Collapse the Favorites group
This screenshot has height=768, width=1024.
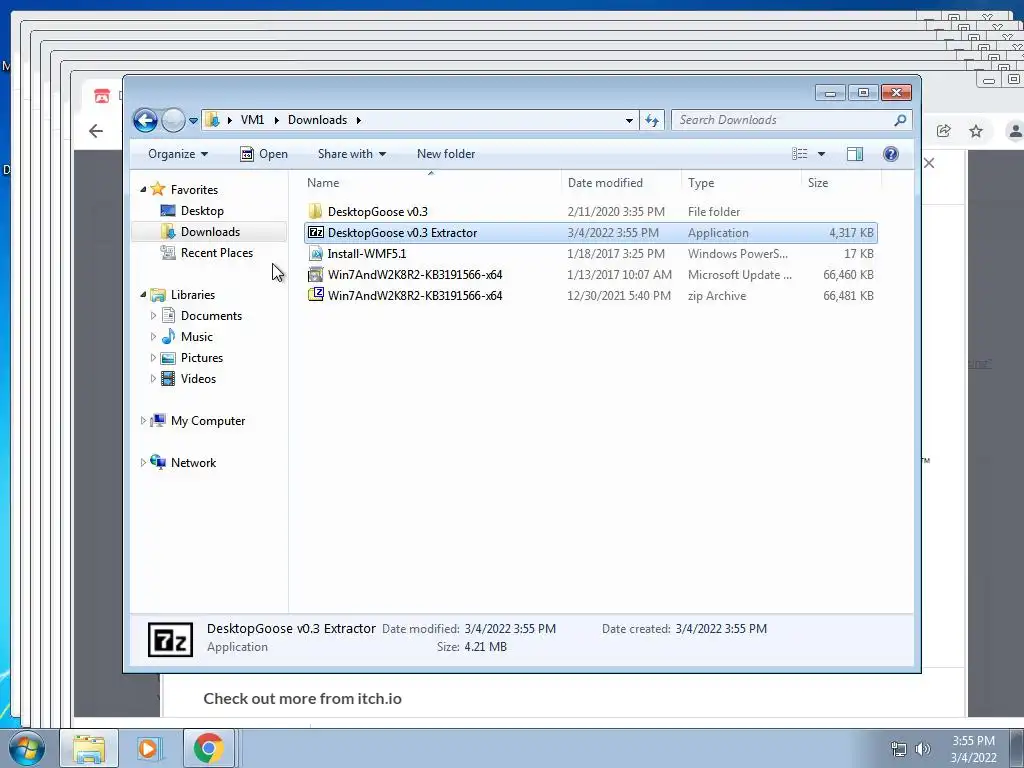[143, 189]
